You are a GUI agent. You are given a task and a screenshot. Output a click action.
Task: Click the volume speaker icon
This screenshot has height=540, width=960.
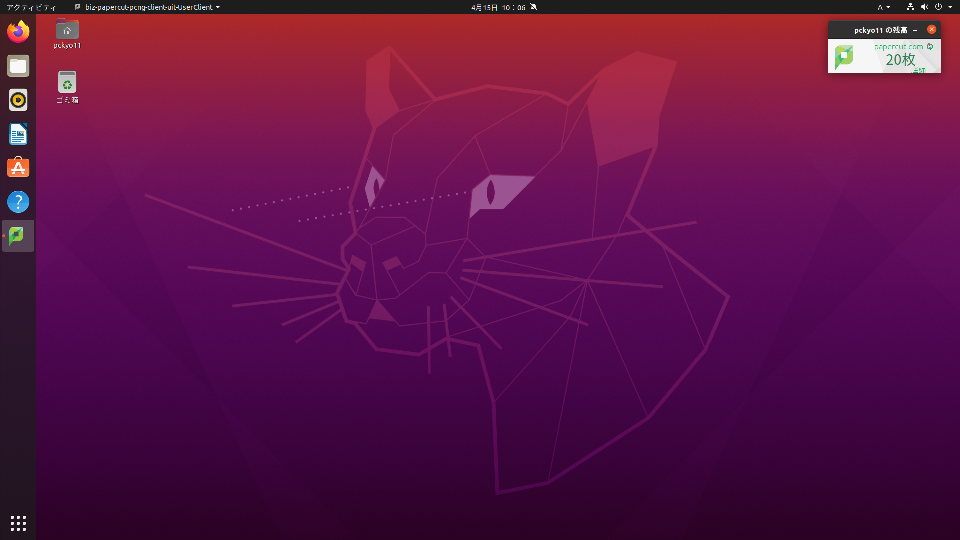pyautogui.click(x=924, y=7)
